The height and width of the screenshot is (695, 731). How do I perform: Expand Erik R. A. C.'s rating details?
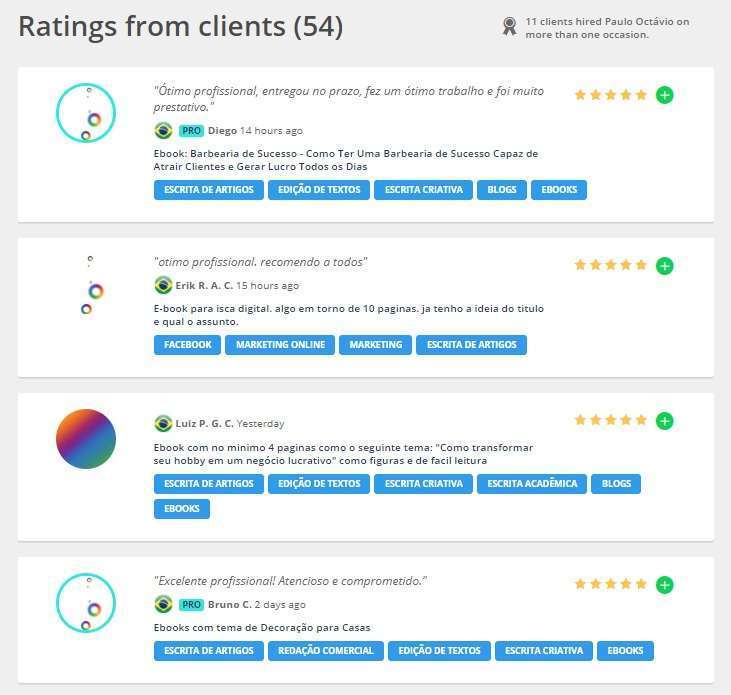[665, 266]
